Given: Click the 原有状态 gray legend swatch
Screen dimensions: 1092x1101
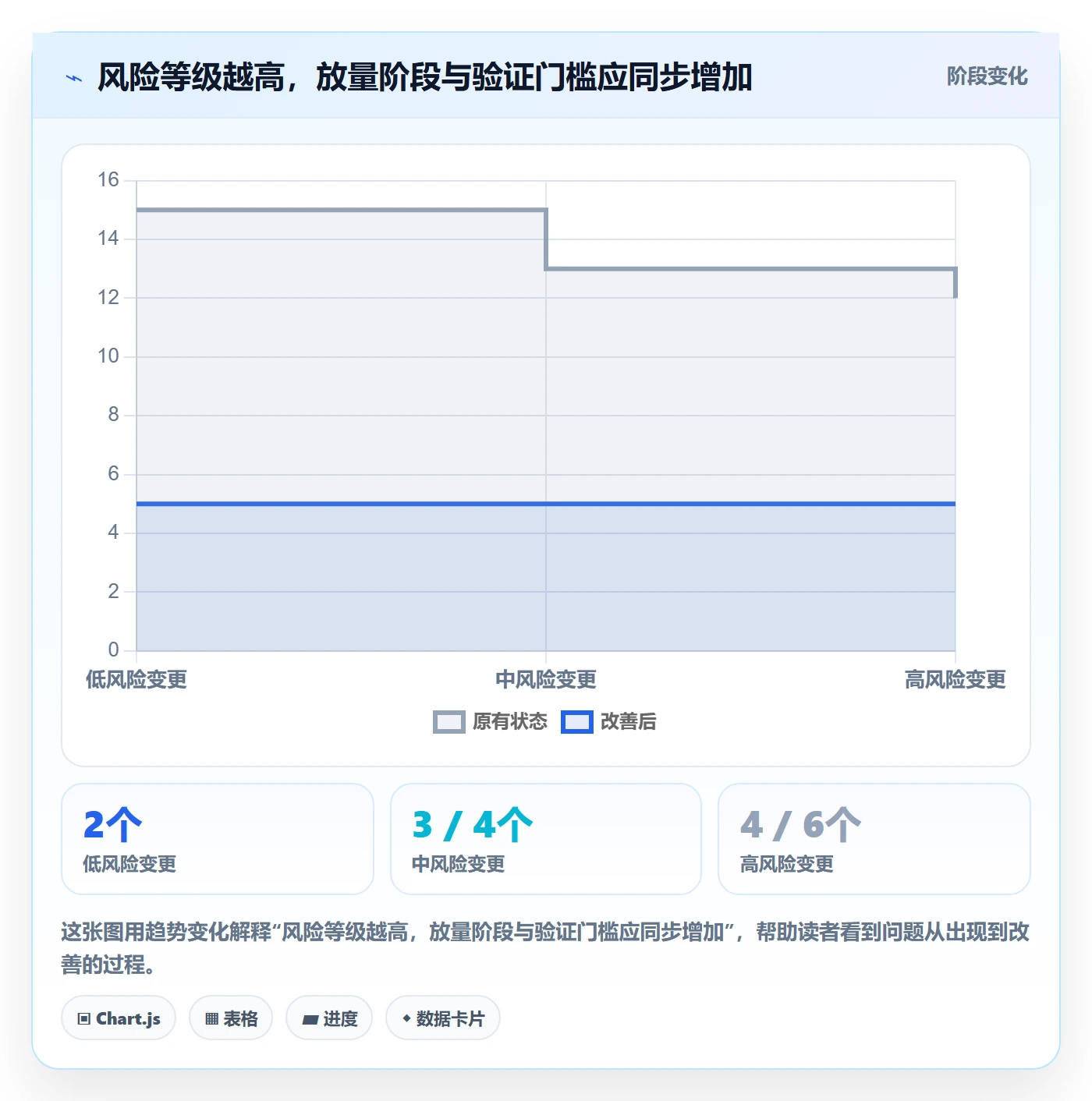Looking at the screenshot, I should (449, 722).
